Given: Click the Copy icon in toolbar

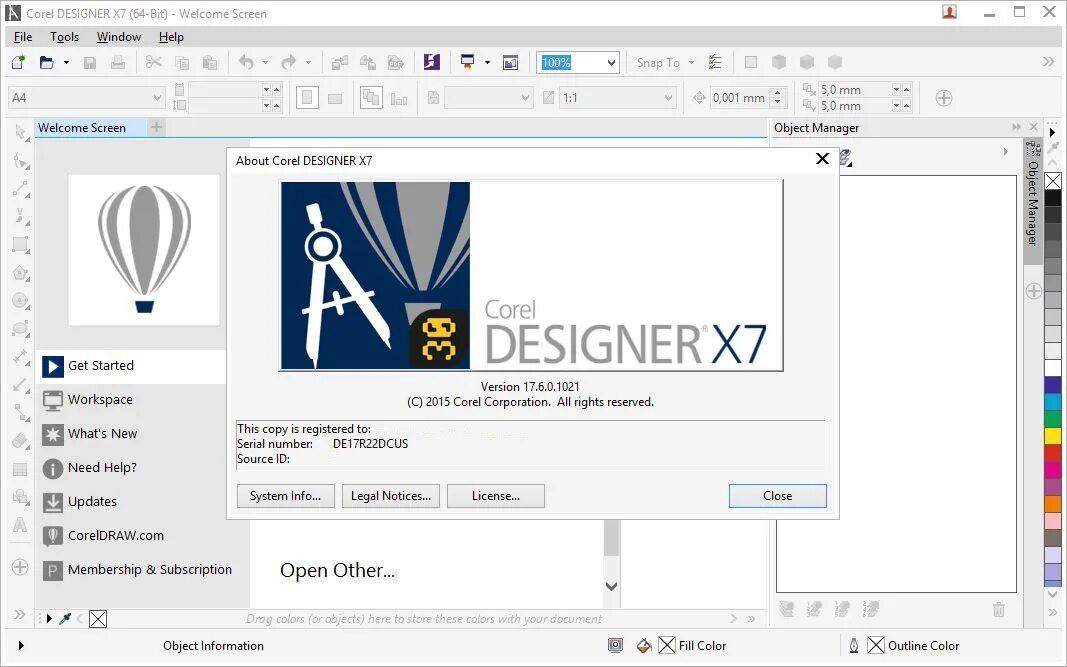Looking at the screenshot, I should (x=182, y=63).
